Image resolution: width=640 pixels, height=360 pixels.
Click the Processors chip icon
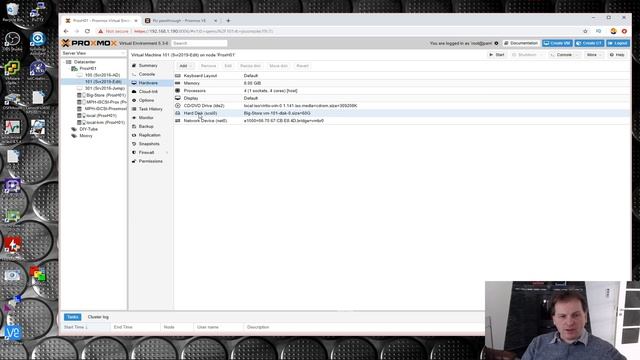click(178, 91)
